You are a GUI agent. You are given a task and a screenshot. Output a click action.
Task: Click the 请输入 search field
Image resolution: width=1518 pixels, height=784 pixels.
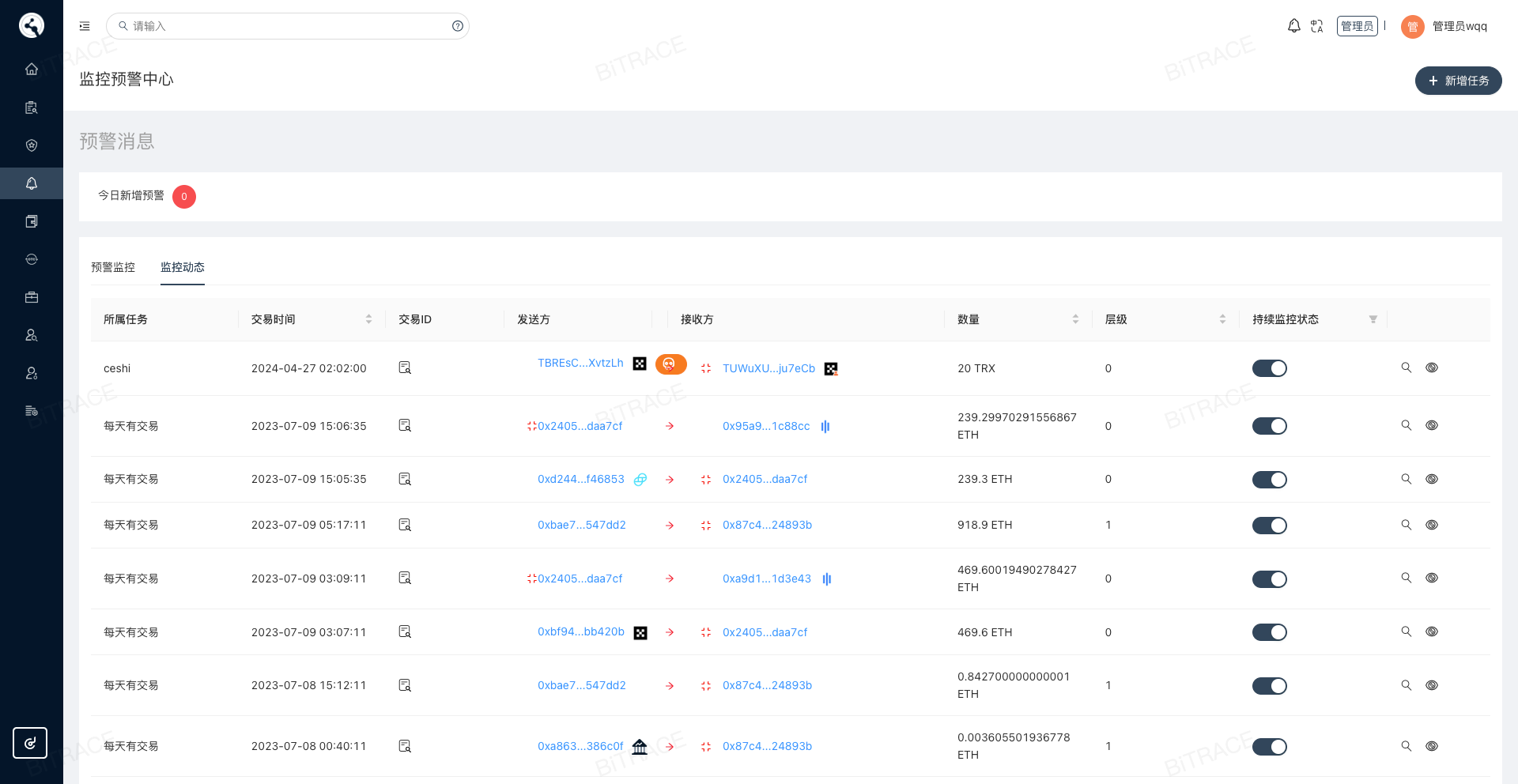coord(288,26)
